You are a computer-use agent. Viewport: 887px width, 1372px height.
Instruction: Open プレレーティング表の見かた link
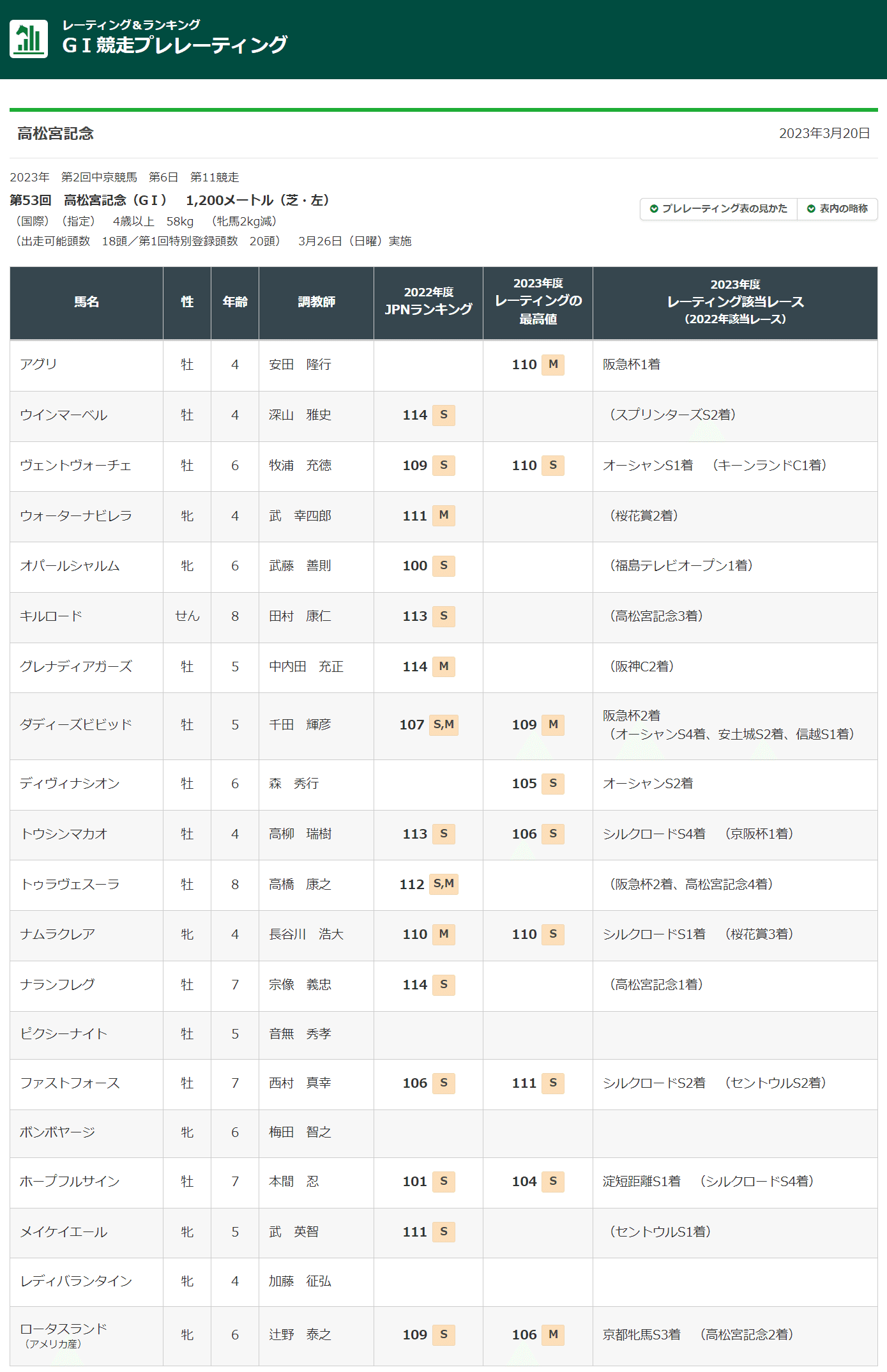(718, 209)
